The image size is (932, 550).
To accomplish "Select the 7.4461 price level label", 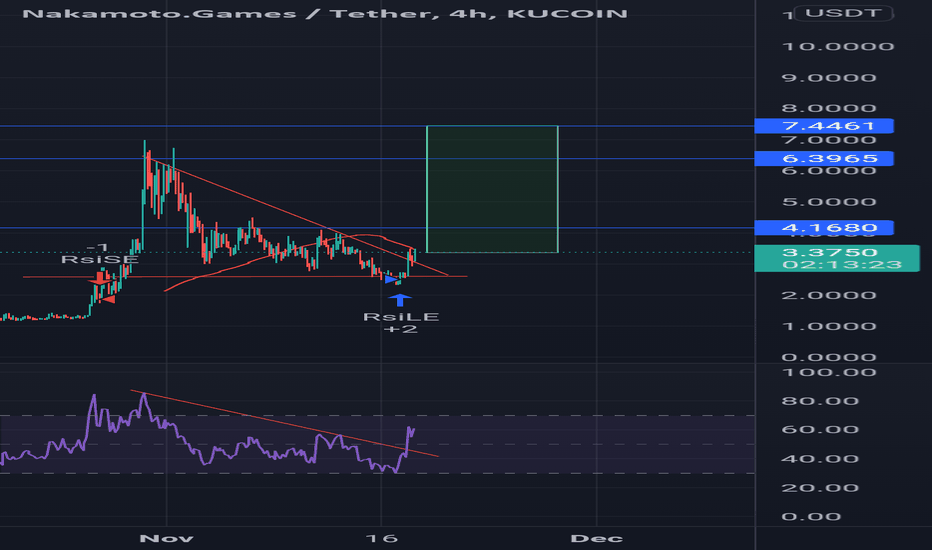I will 824,126.
